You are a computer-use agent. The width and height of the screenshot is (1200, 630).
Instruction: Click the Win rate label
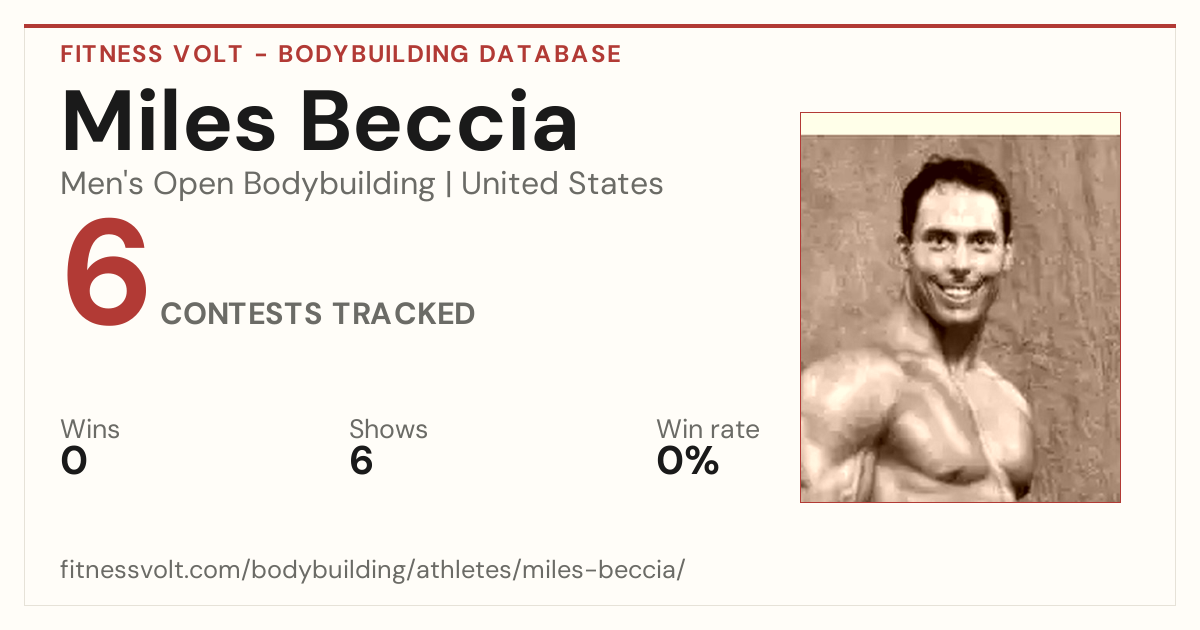(707, 430)
